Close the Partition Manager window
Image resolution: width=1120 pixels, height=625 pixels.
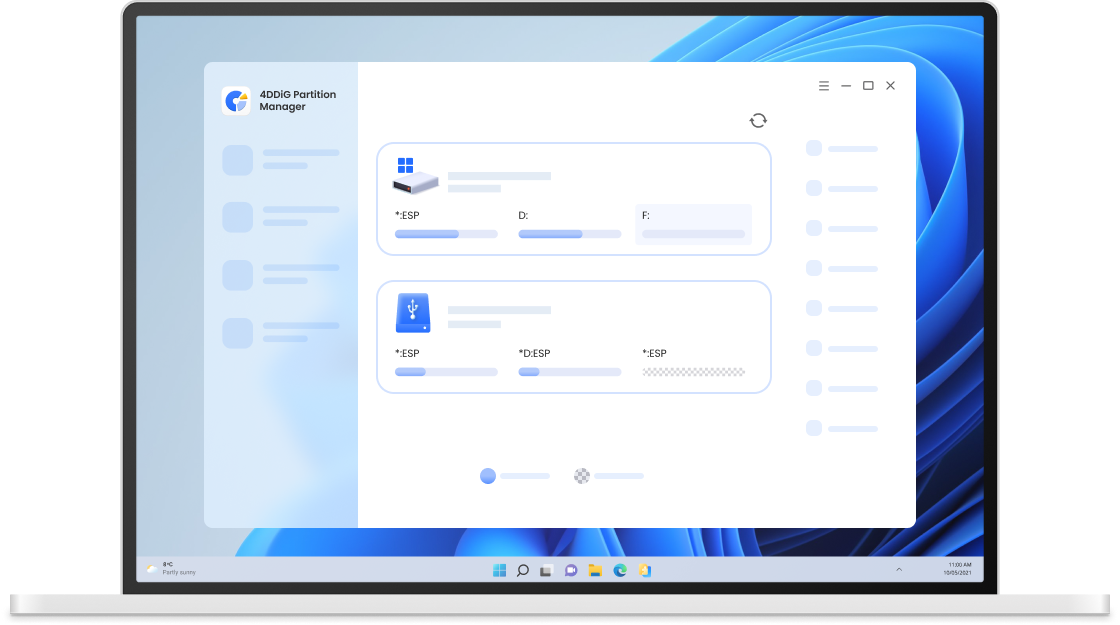(890, 86)
